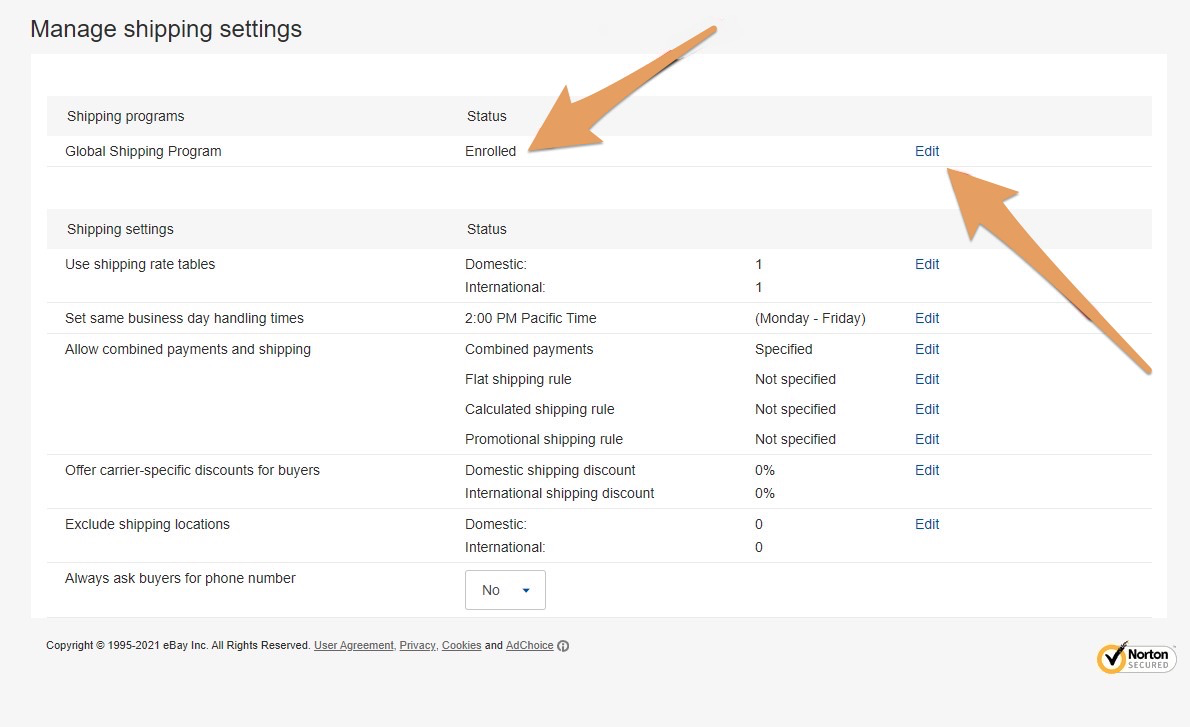
Task: Click the Norton Secured badge
Action: (1136, 657)
